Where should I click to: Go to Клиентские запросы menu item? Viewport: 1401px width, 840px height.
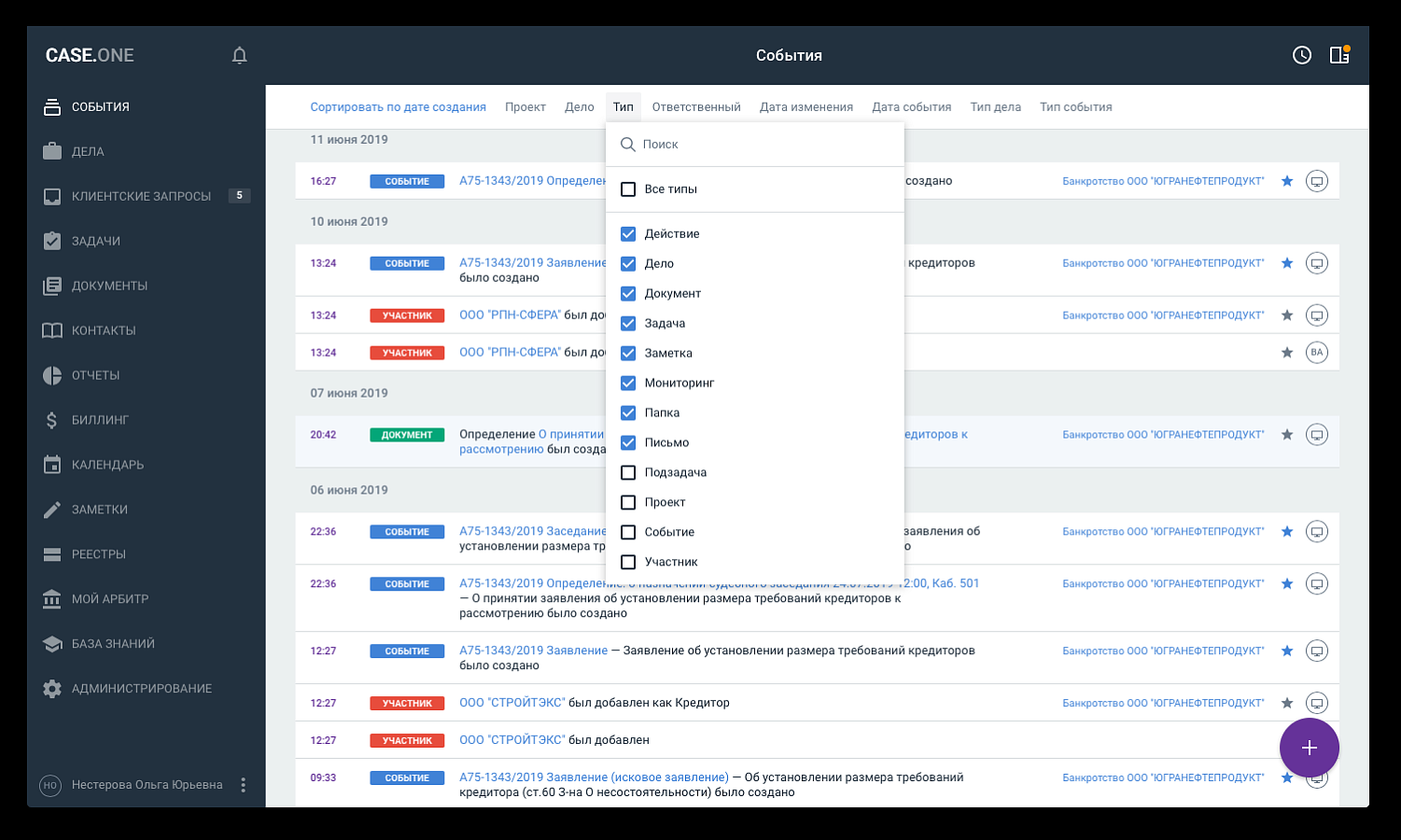pos(141,196)
